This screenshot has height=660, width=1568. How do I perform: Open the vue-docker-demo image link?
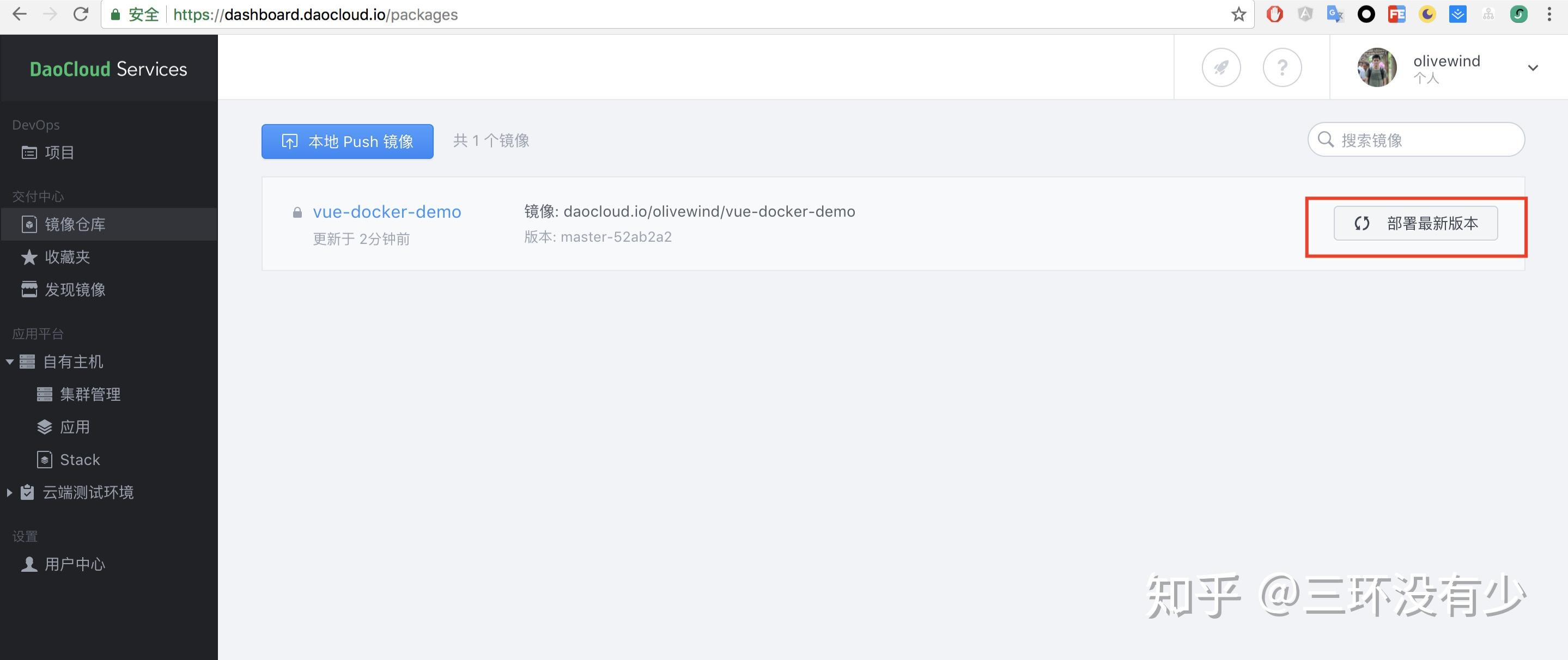(386, 212)
